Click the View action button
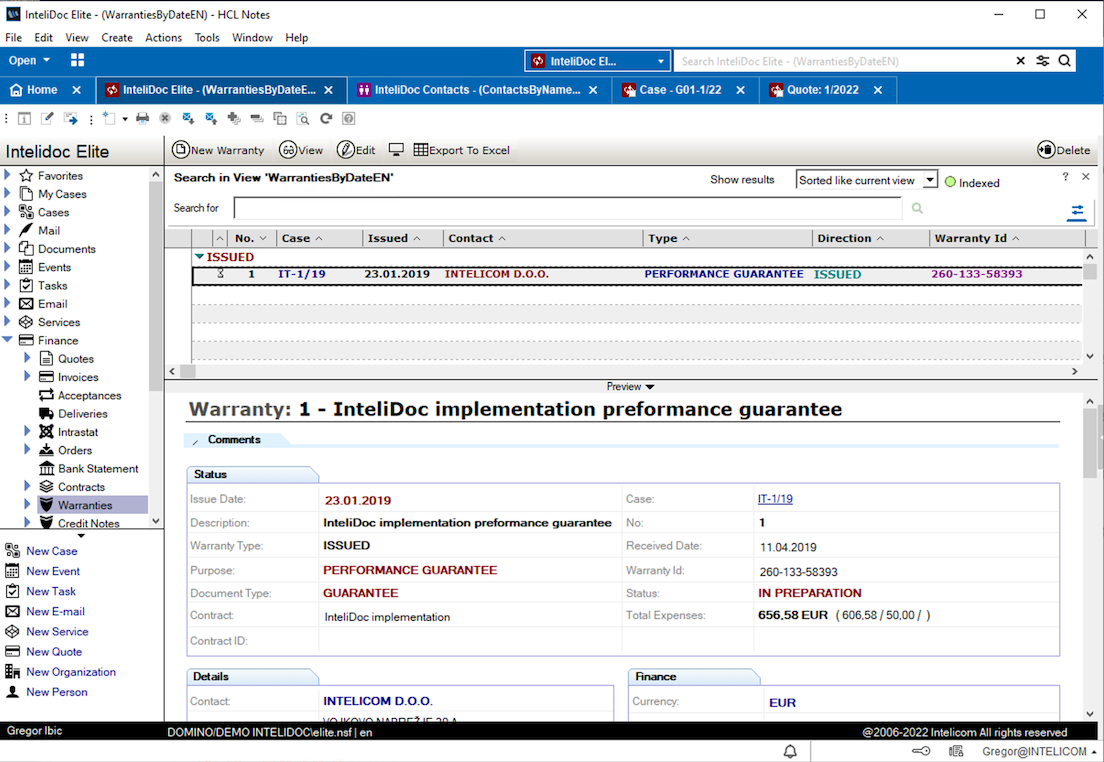This screenshot has height=762, width=1104. tap(301, 149)
